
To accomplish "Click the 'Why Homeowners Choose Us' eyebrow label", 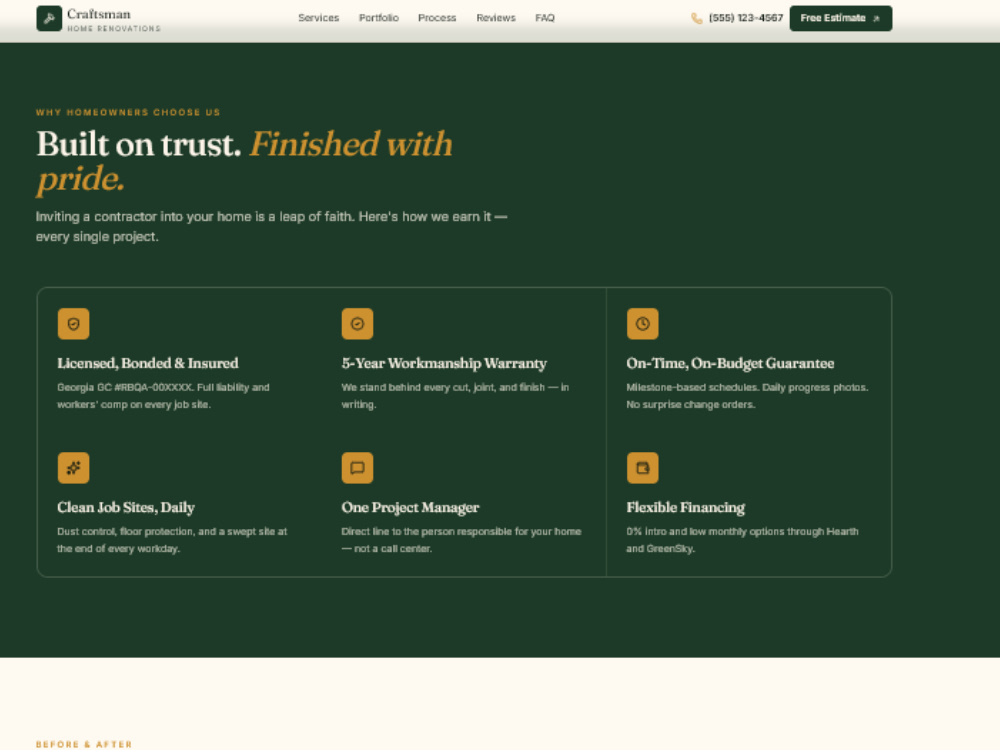I will (x=128, y=112).
